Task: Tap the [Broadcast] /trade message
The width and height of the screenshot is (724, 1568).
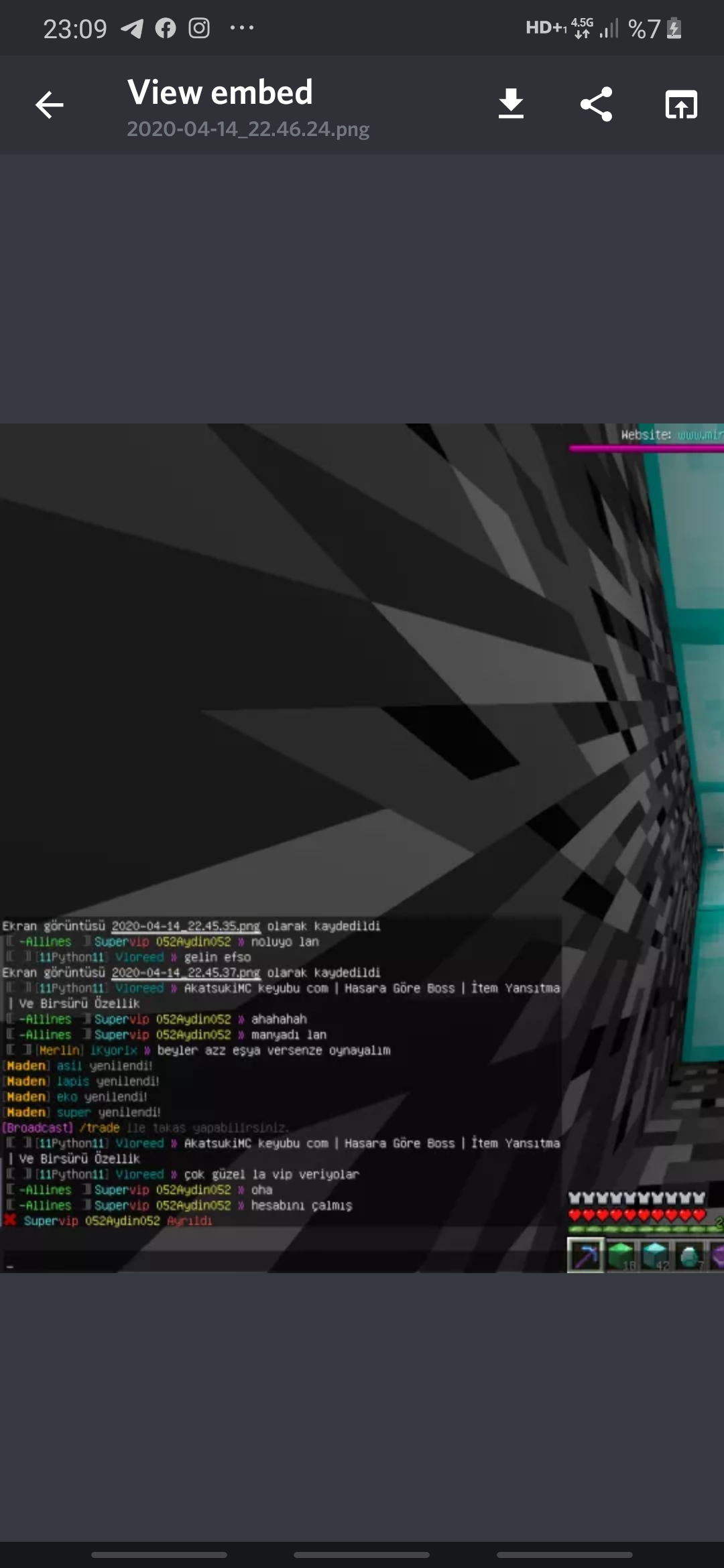Action: tap(145, 1128)
